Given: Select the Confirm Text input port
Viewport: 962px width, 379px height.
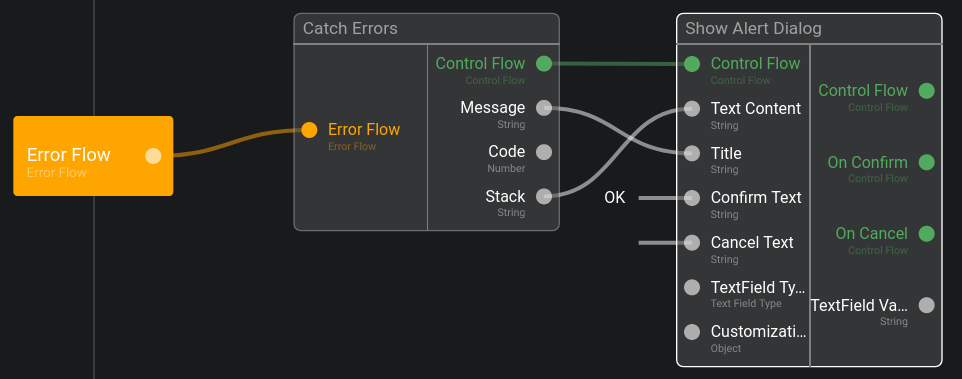Looking at the screenshot, I should click(x=692, y=197).
